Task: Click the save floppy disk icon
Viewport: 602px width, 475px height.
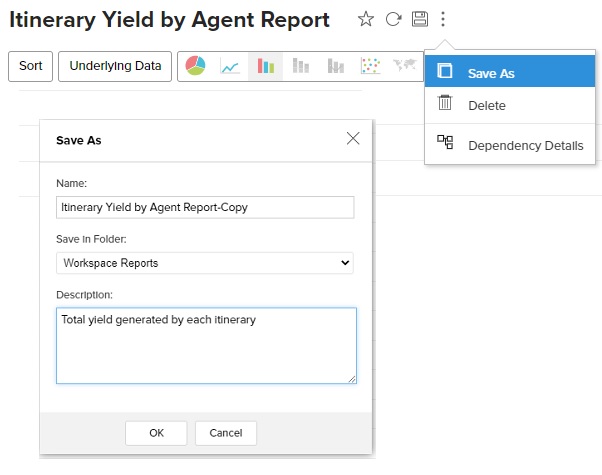Action: [420, 19]
